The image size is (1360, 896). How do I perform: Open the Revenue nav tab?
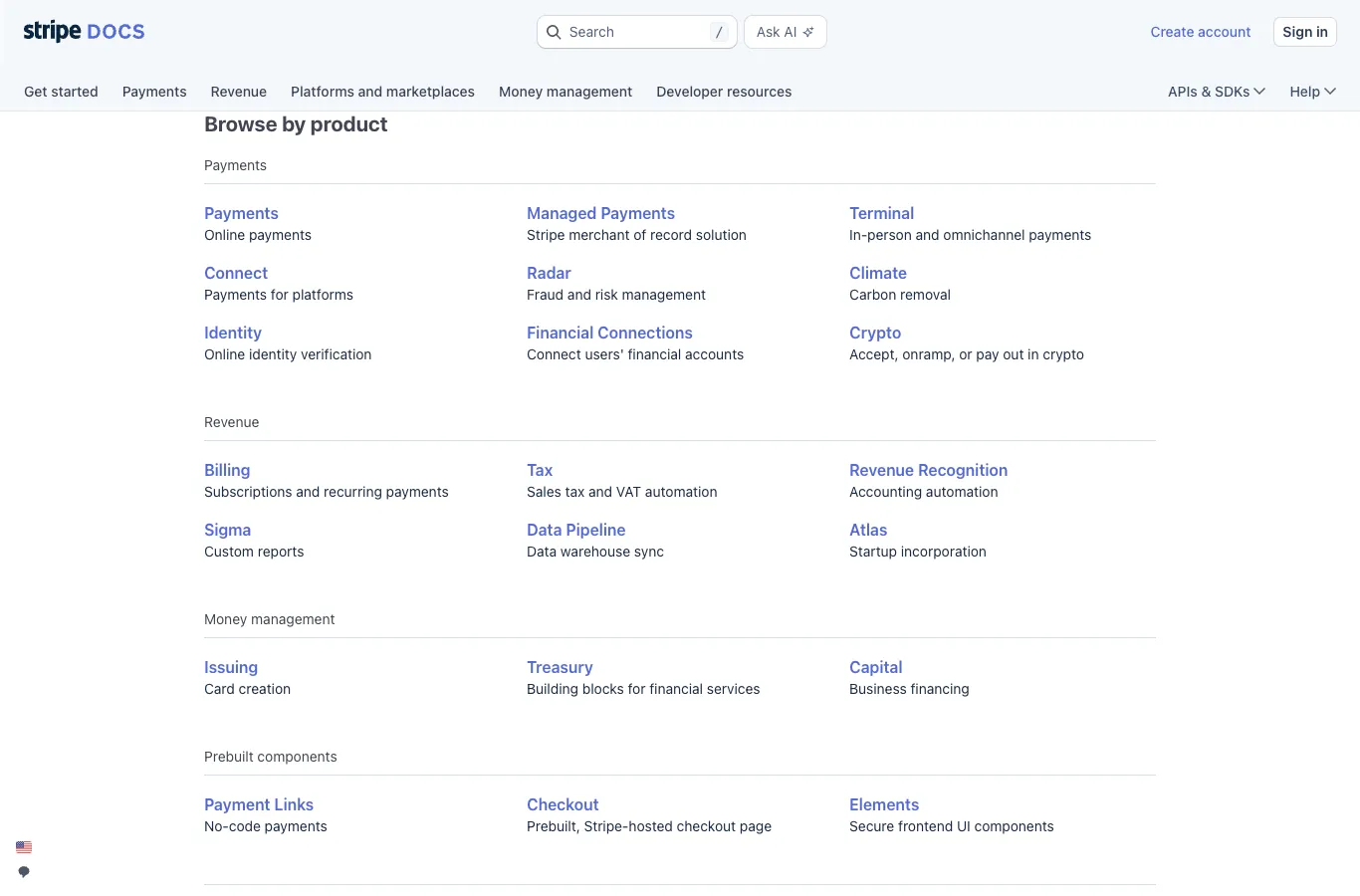click(239, 92)
